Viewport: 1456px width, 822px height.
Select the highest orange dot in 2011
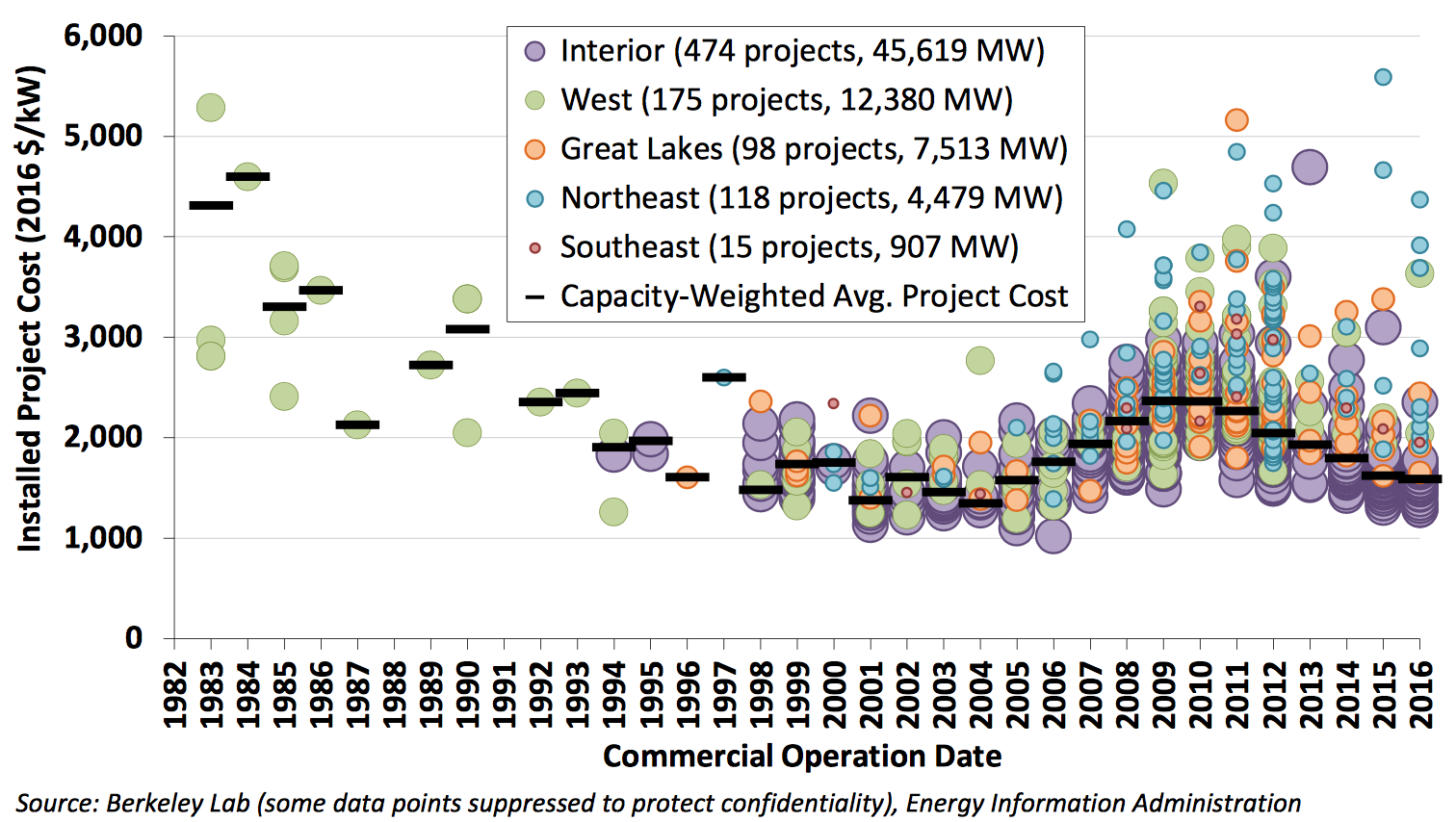(x=1236, y=120)
